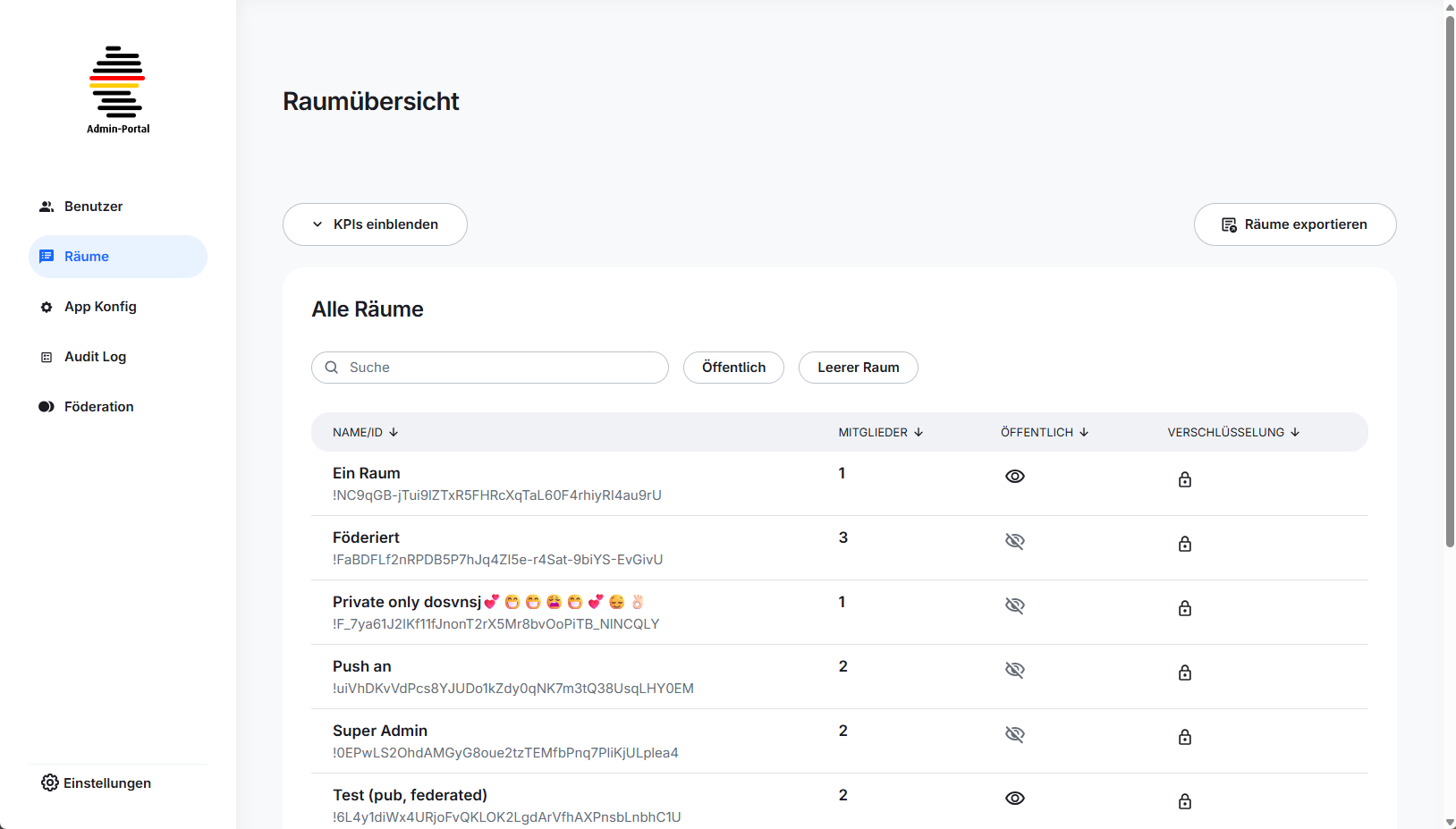Screen dimensions: 1456x829
Task: Click the Einstellungen gear icon
Action: 50,783
